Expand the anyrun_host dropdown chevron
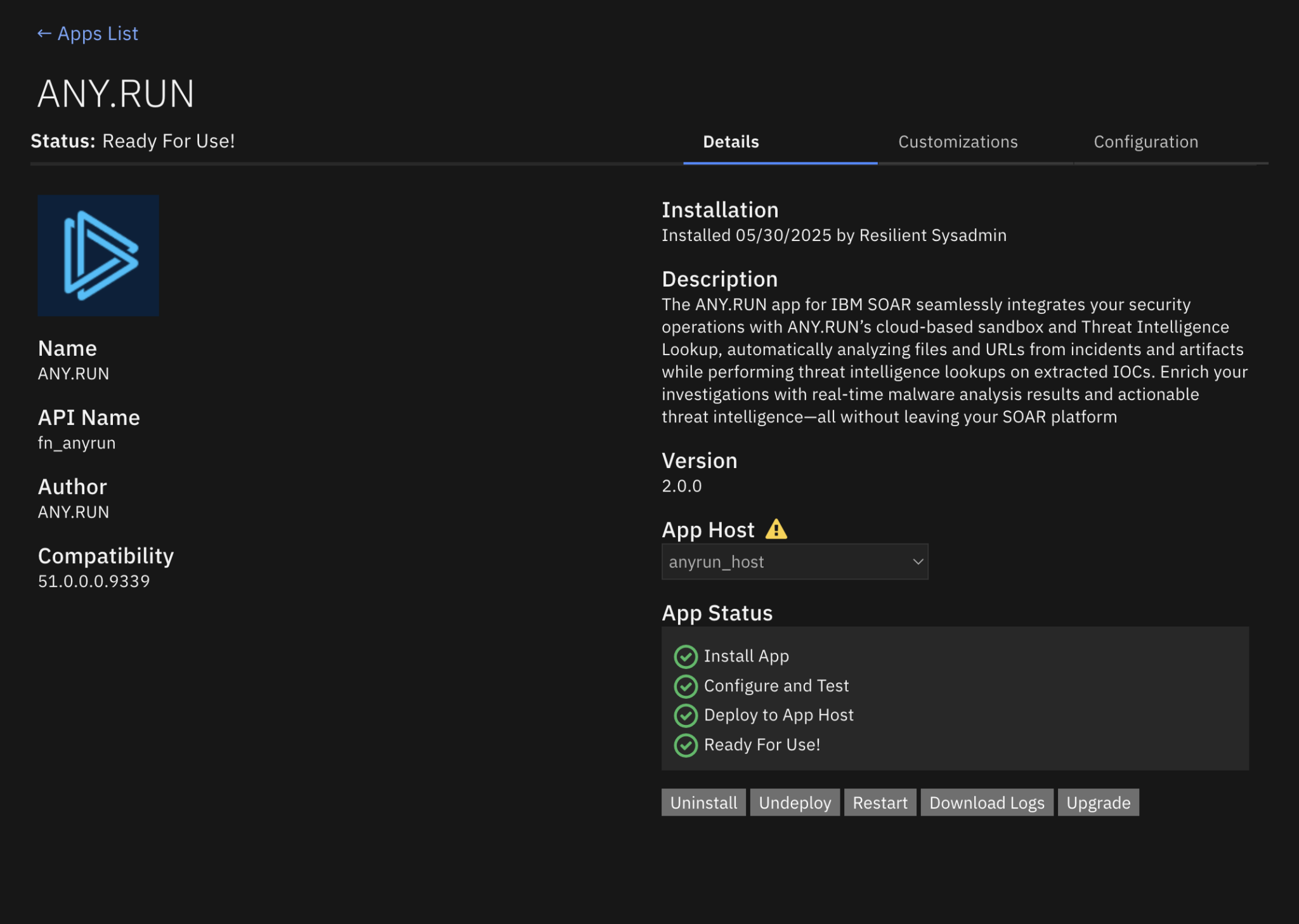1299x924 pixels. point(917,562)
